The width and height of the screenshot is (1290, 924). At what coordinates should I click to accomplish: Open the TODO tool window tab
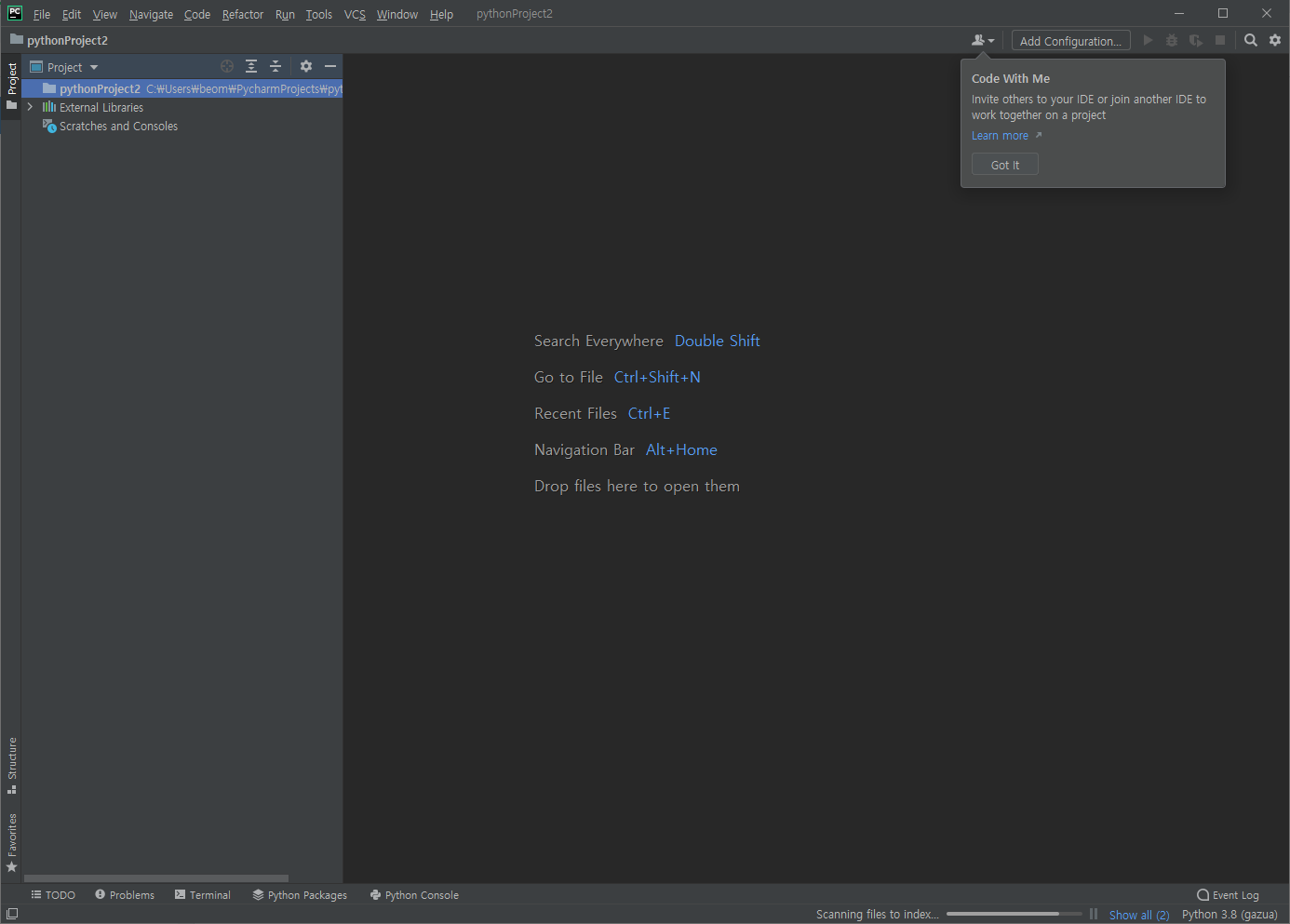pos(53,894)
